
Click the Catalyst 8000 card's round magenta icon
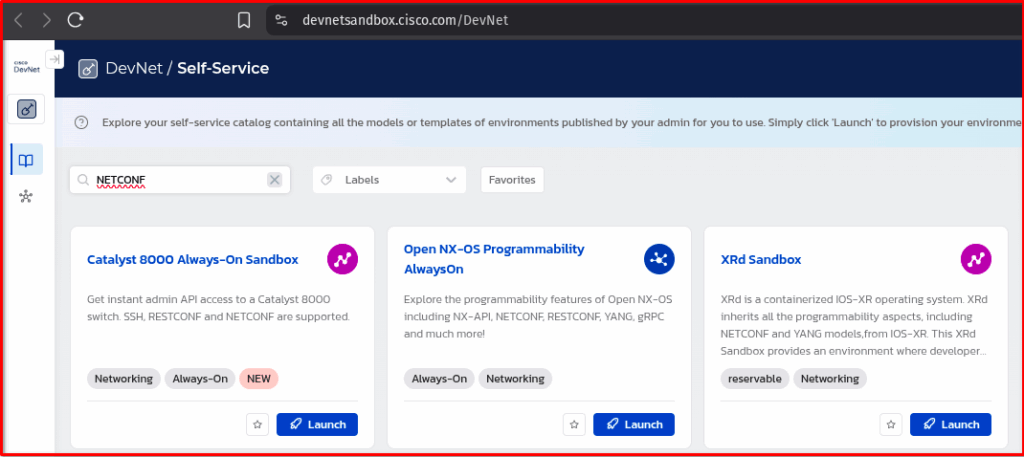(342, 259)
